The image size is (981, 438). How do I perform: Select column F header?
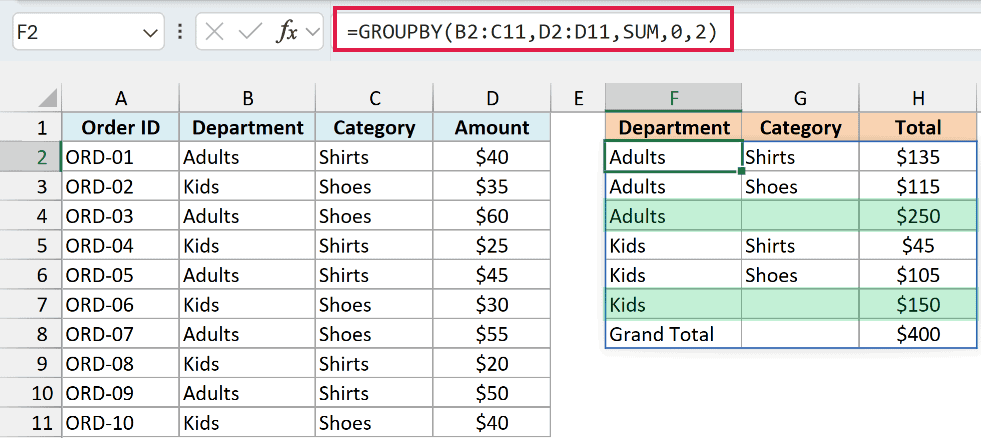(x=674, y=98)
